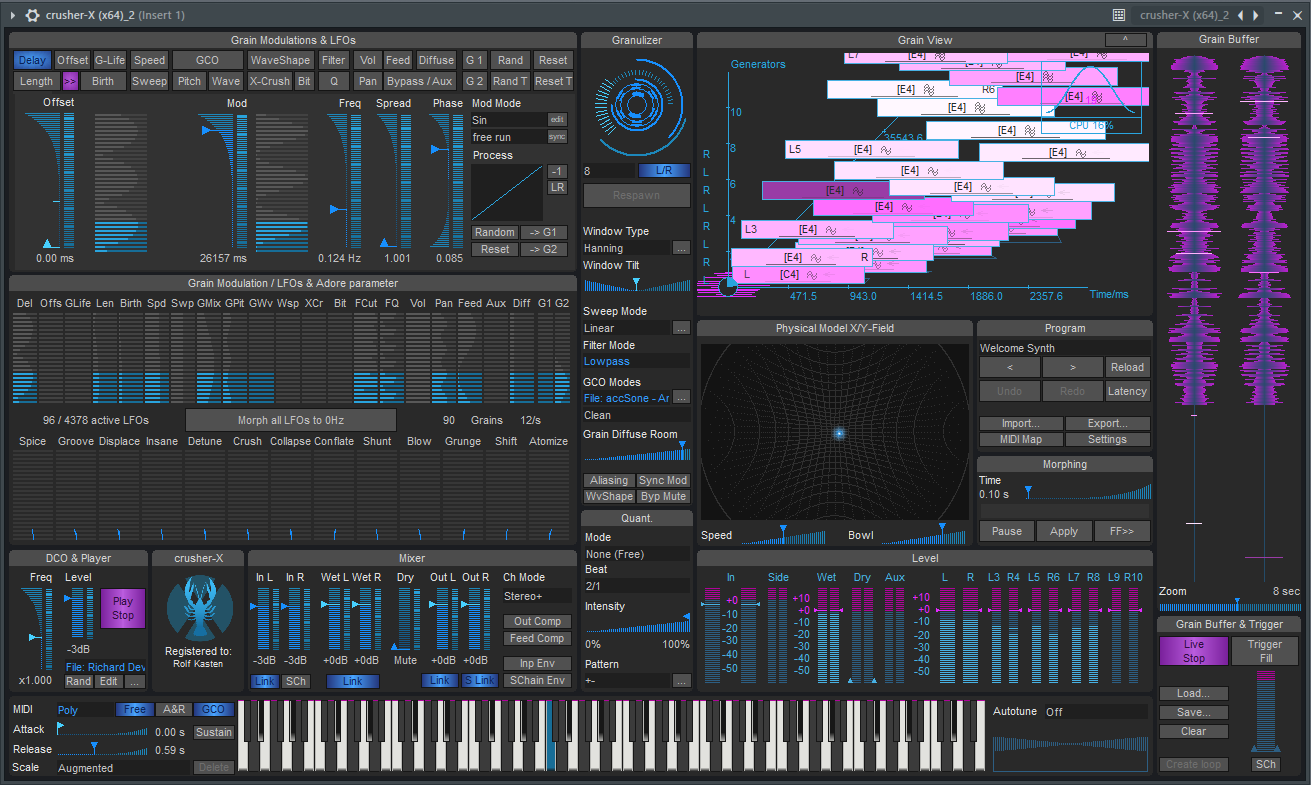Toggle the Sustain button
This screenshot has width=1311, height=785.
(214, 732)
